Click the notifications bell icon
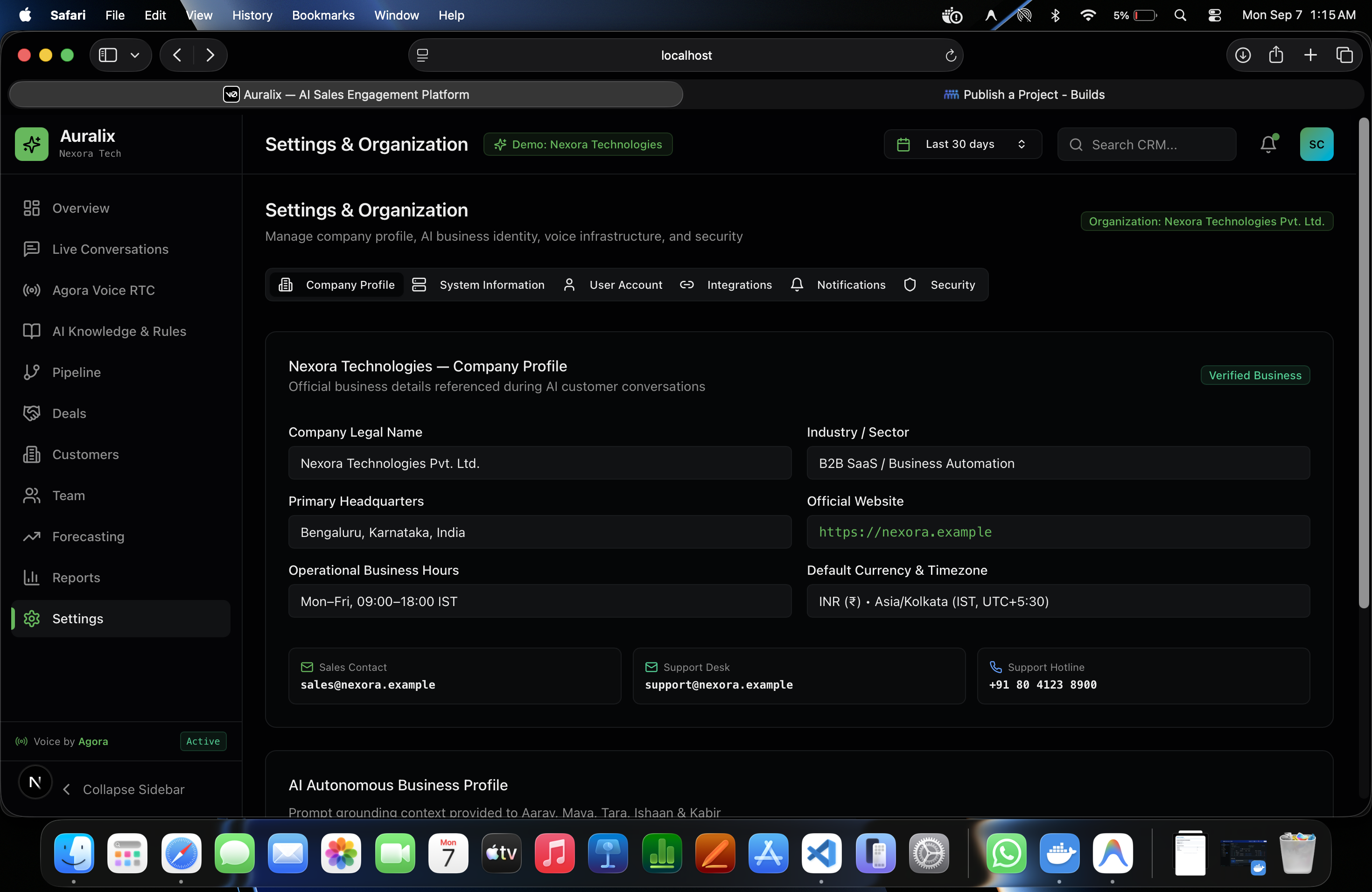The image size is (1372, 892). 1268,144
